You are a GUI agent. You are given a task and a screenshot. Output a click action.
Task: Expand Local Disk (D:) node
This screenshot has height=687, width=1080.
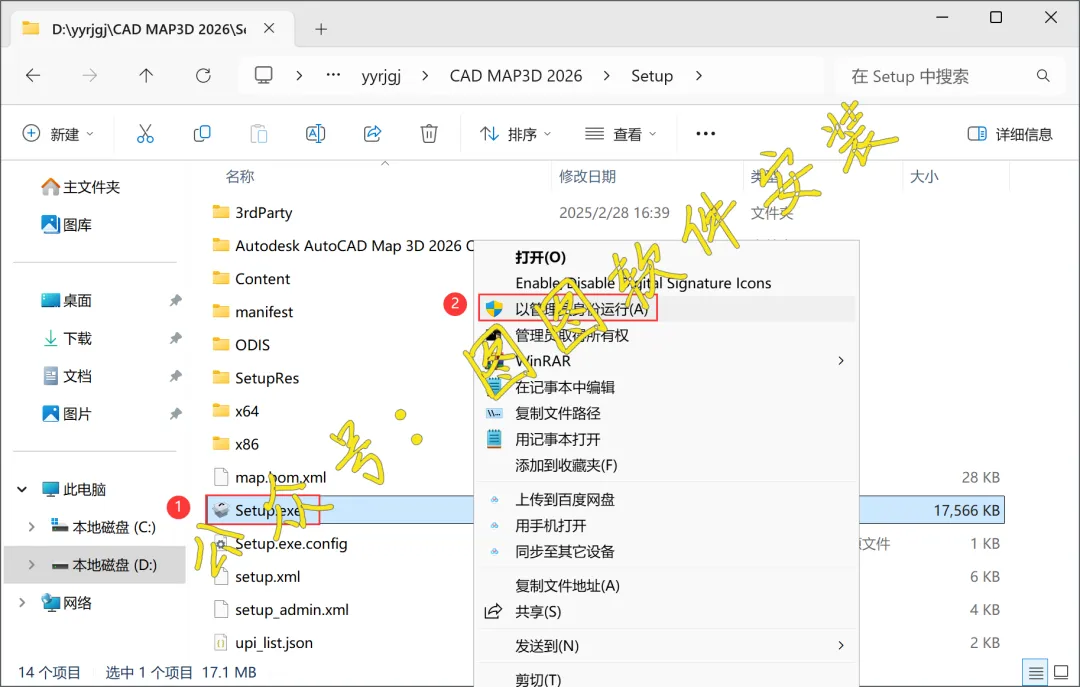click(x=31, y=565)
